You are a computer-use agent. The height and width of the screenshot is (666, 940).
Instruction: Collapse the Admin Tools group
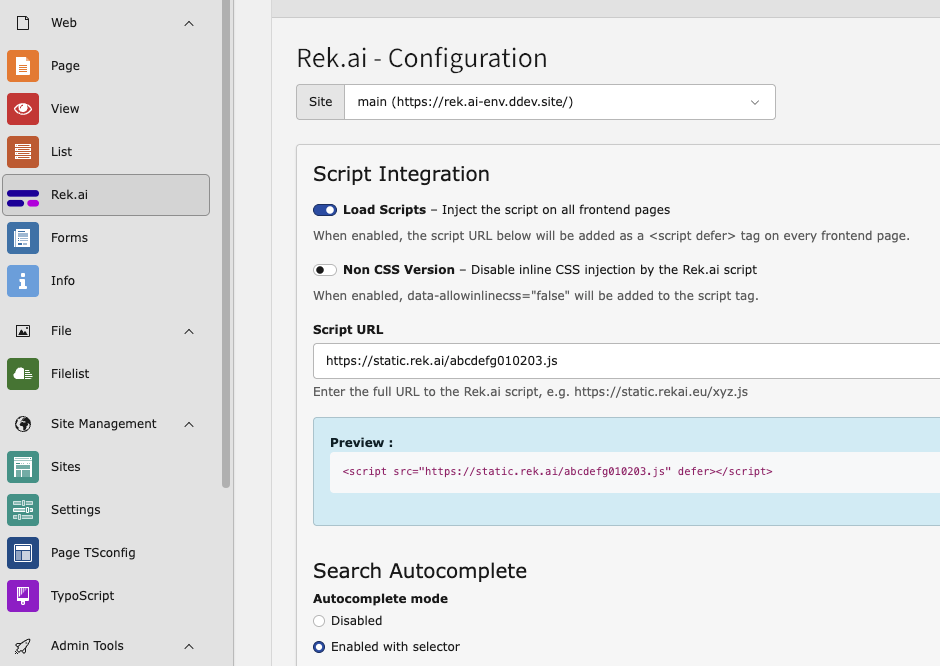(x=189, y=646)
